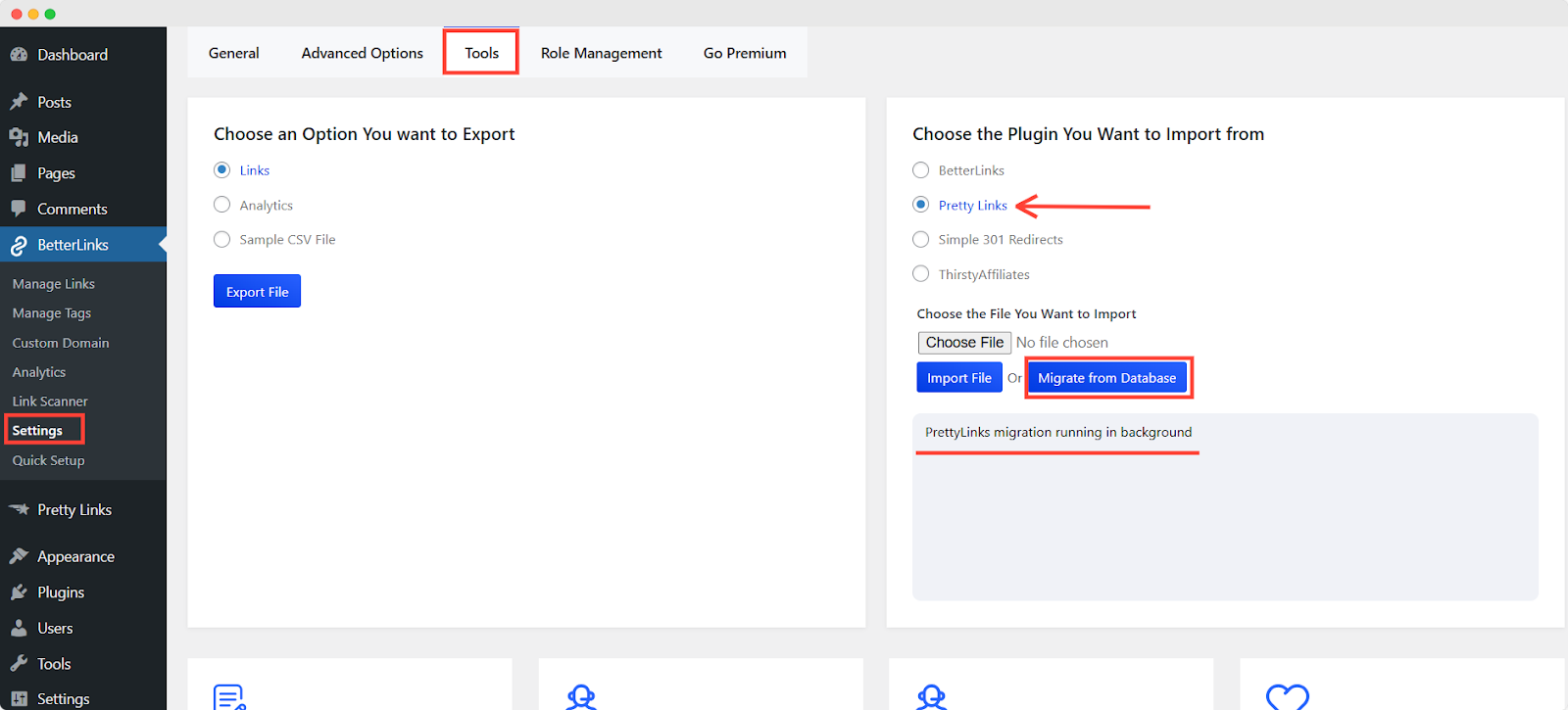1568x710 pixels.
Task: Open Manage Links in BetterLinks submenu
Action: (x=54, y=284)
